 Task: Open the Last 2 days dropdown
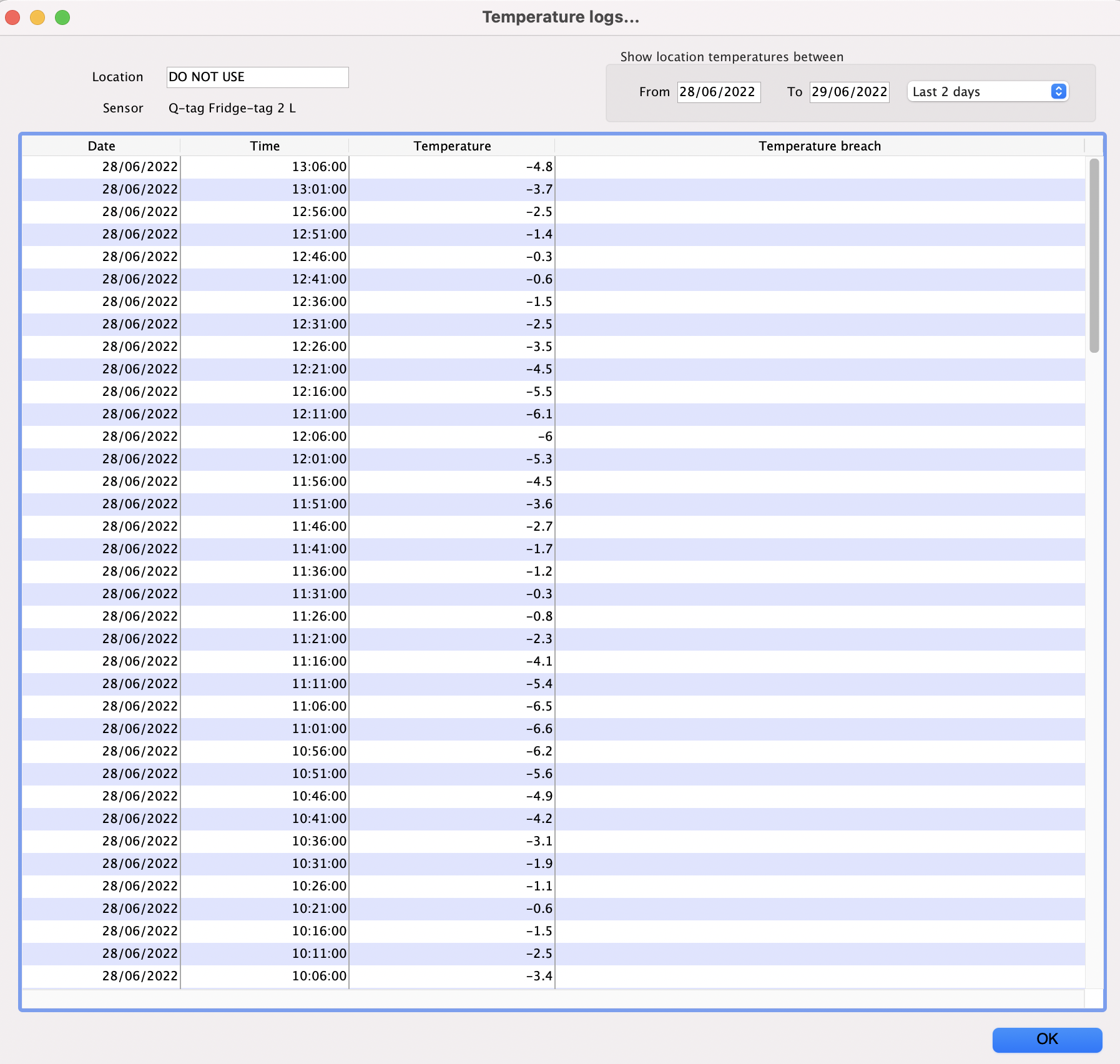pyautogui.click(x=988, y=92)
